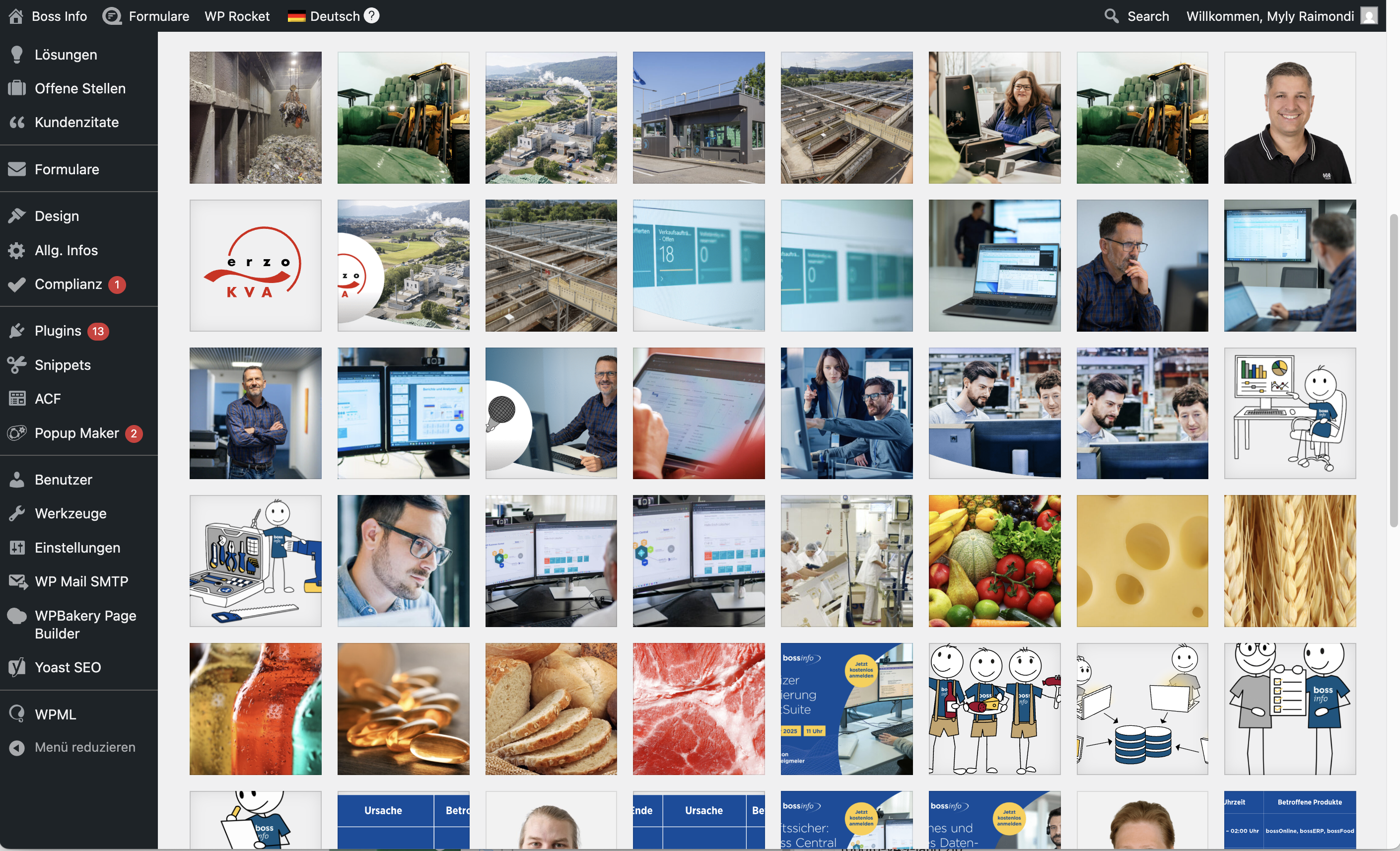Screen dimensions: 1400x851
Task: Open the Popup Maker sidebar entry
Action: (x=76, y=433)
